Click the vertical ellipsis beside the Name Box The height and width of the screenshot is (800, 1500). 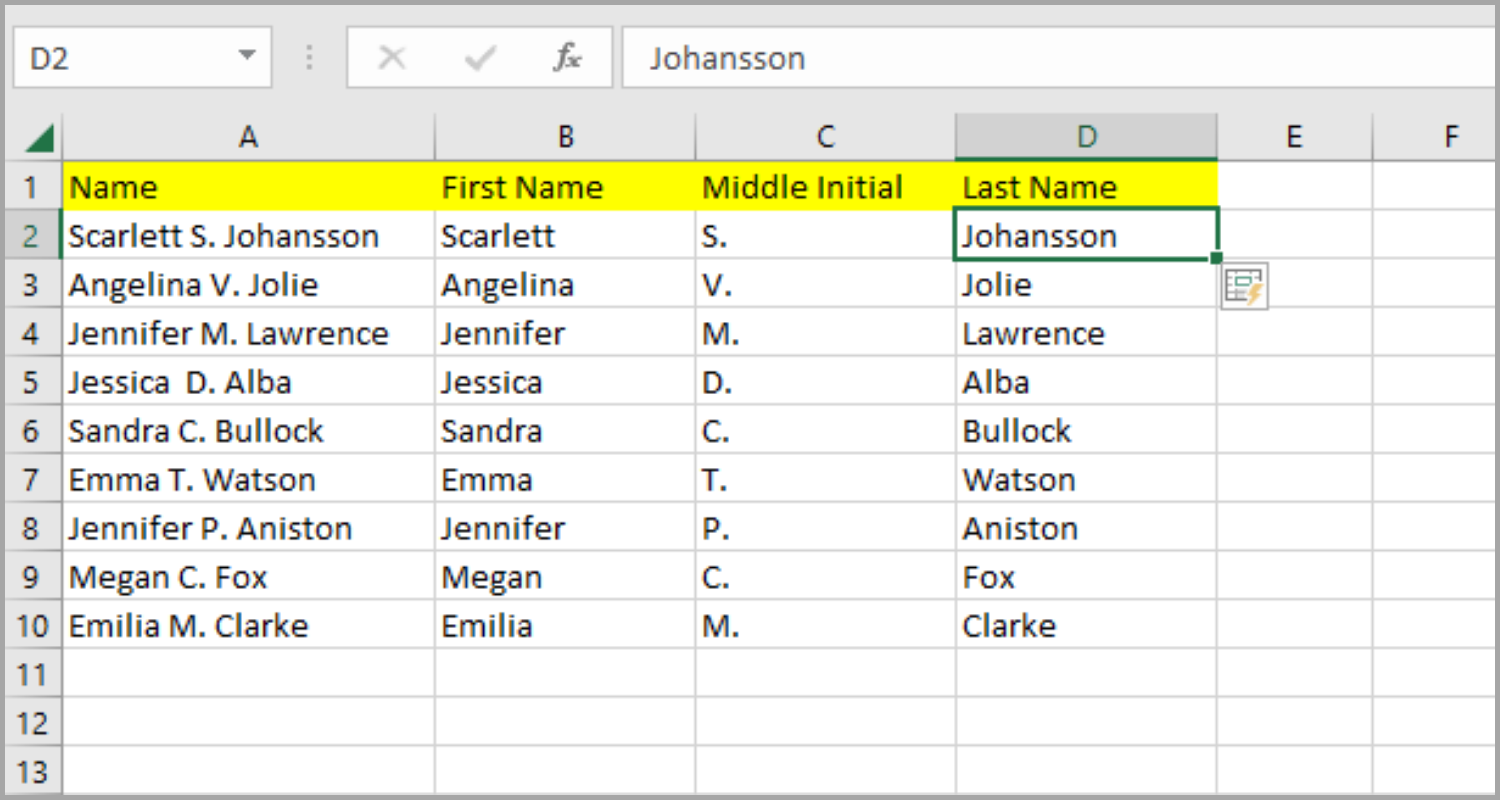point(308,57)
